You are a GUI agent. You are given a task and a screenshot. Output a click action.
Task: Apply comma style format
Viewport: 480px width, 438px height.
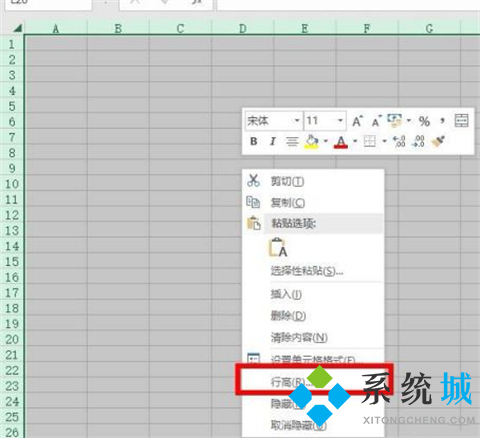tap(442, 121)
